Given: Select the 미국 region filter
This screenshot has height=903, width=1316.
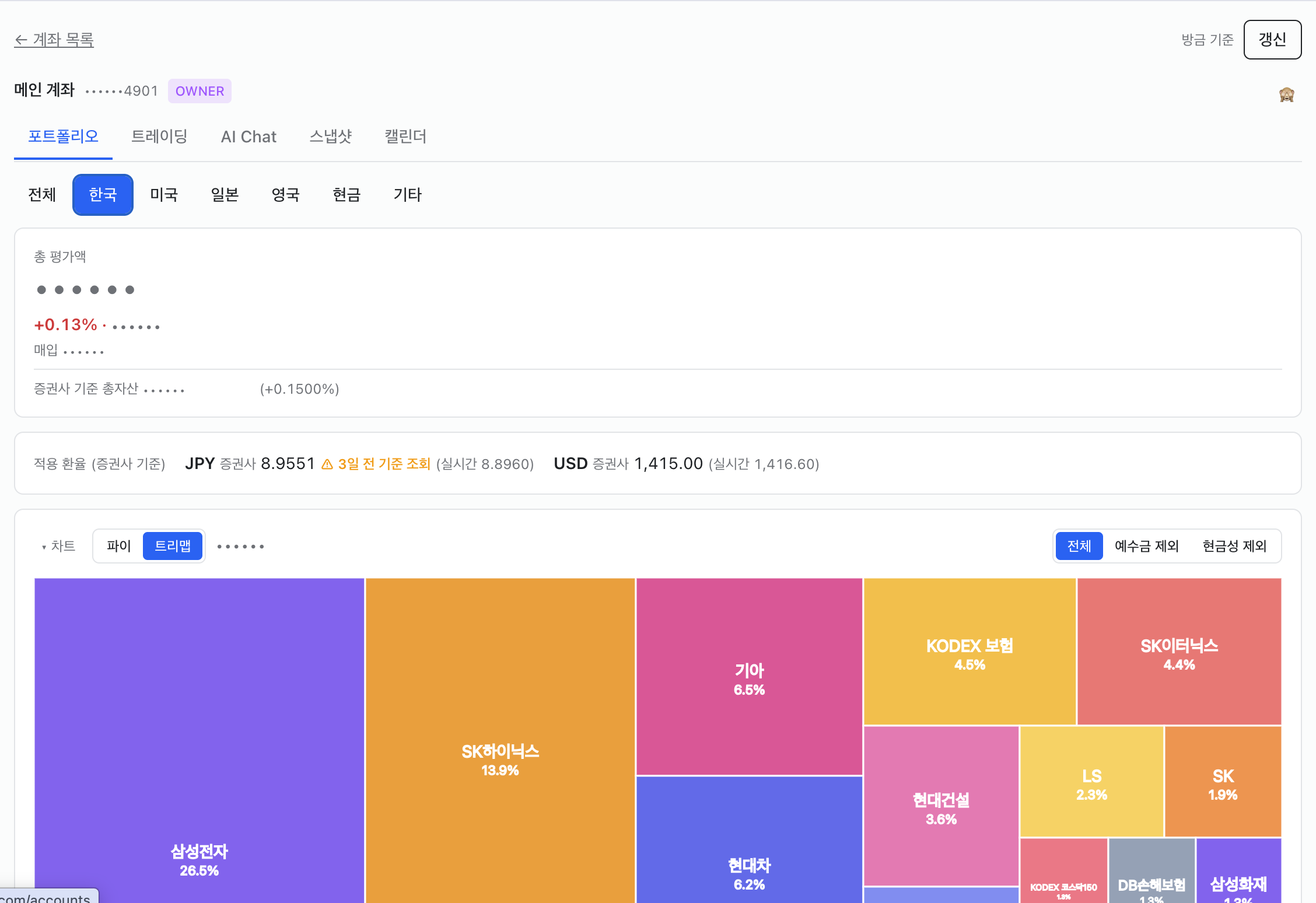Looking at the screenshot, I should click(x=164, y=195).
